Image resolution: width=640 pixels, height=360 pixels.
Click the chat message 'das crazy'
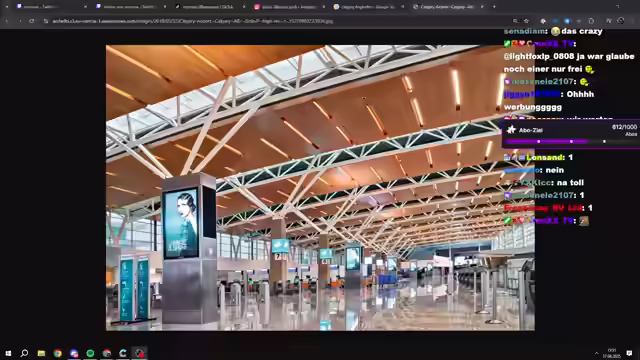point(582,31)
